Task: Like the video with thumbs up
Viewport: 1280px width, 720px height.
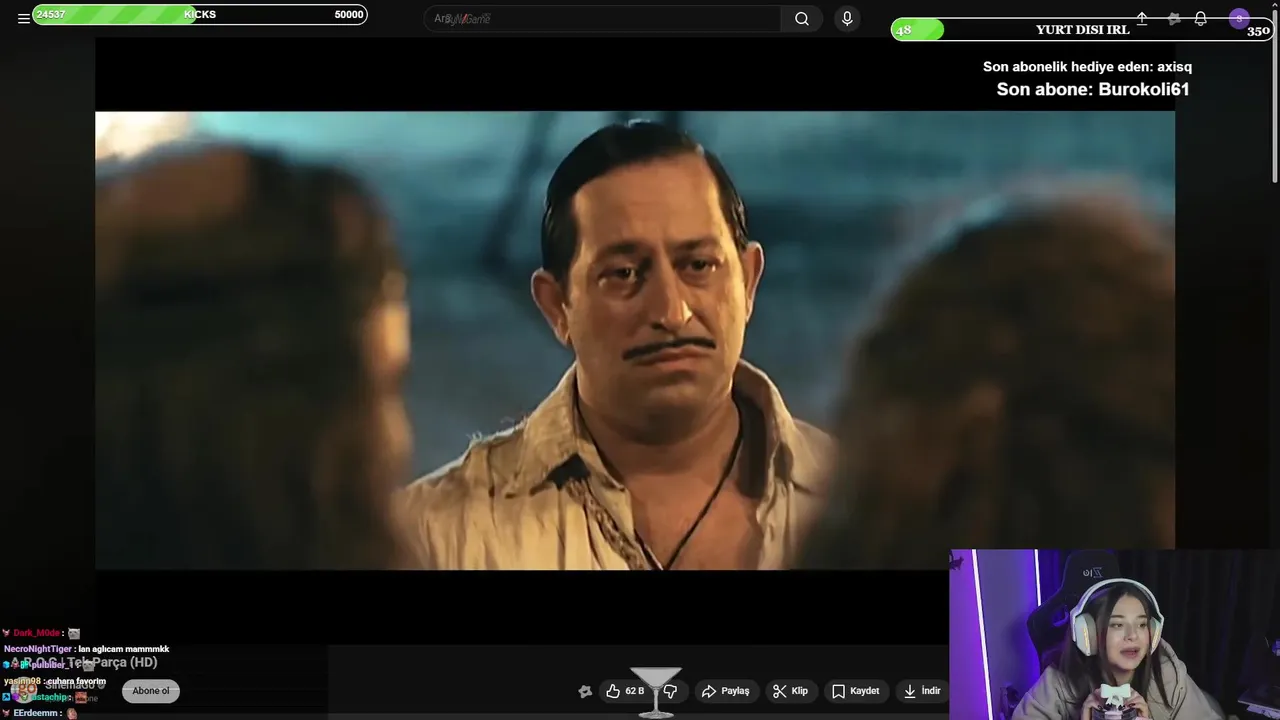Action: [x=625, y=691]
